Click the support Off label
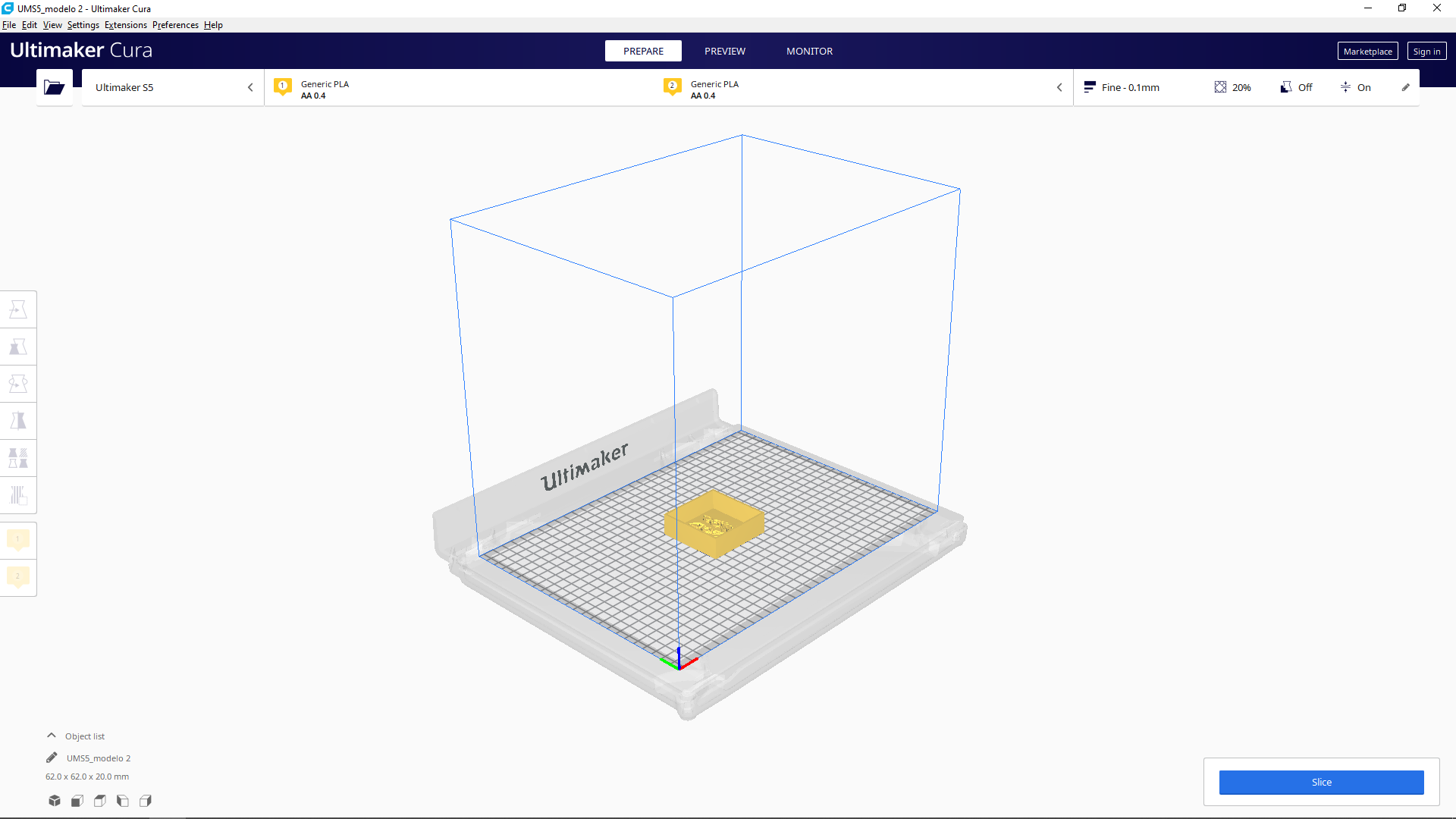 point(1305,87)
